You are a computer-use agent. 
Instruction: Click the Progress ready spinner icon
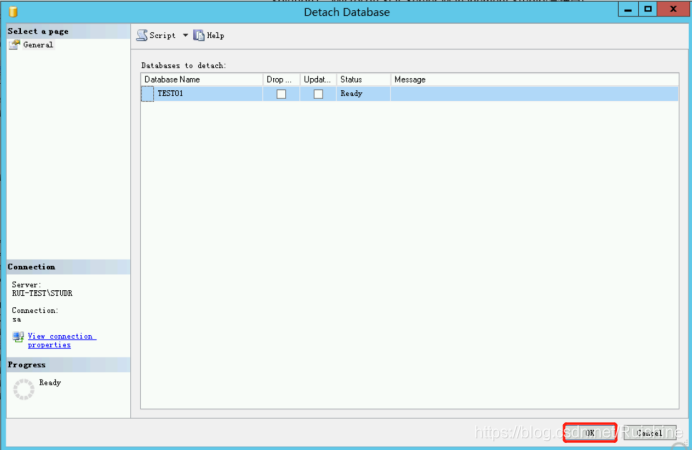click(22, 389)
